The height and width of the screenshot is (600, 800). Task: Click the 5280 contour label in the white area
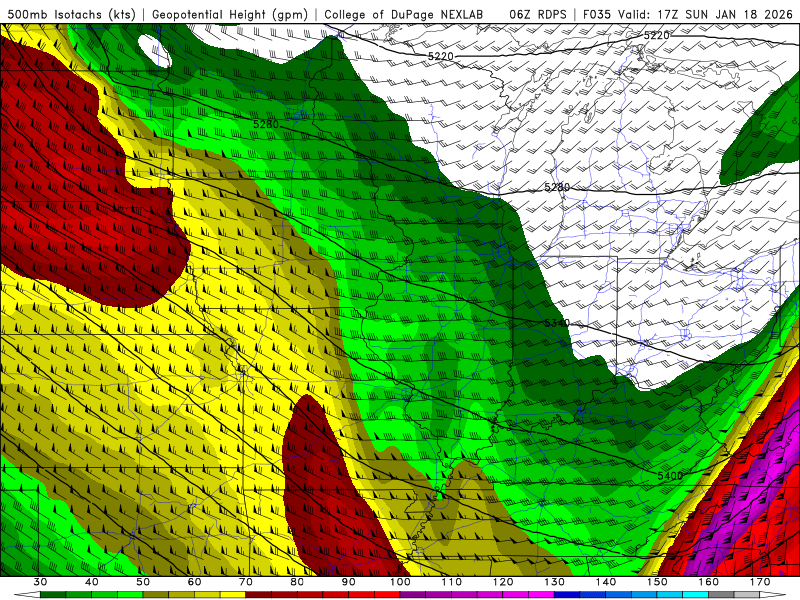[557, 187]
